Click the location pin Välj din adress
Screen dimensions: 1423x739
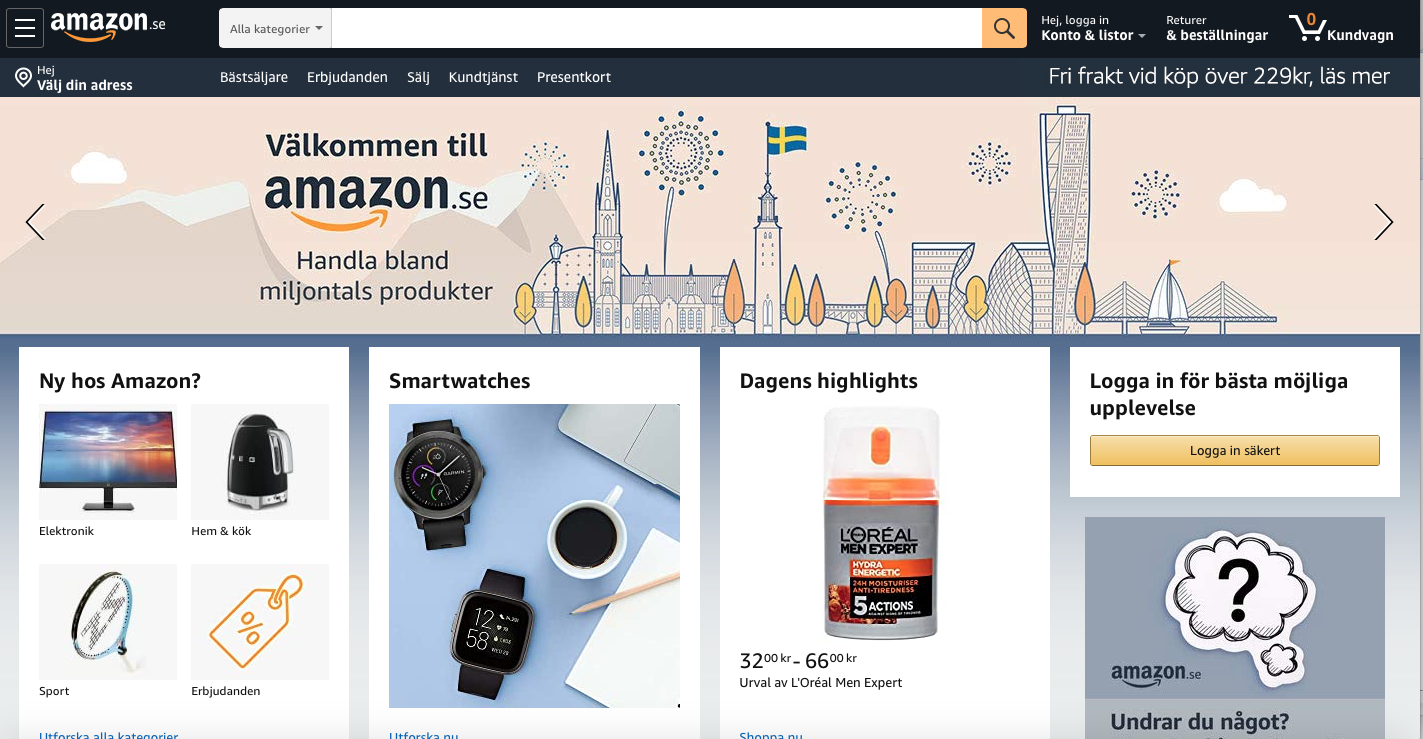74,78
